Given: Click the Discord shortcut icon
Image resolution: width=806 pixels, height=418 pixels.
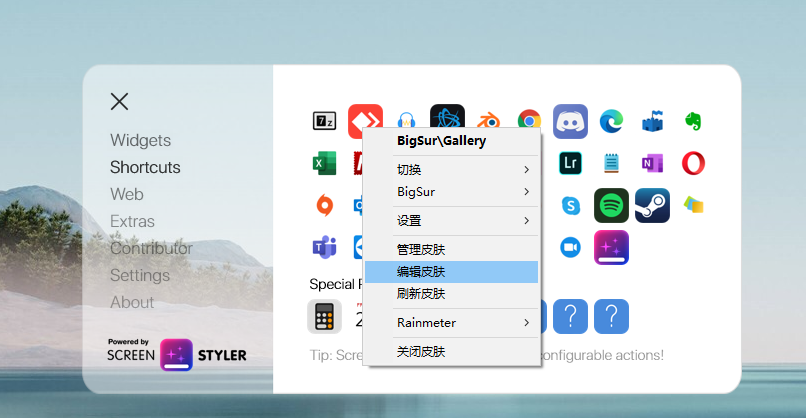Looking at the screenshot, I should tap(570, 121).
